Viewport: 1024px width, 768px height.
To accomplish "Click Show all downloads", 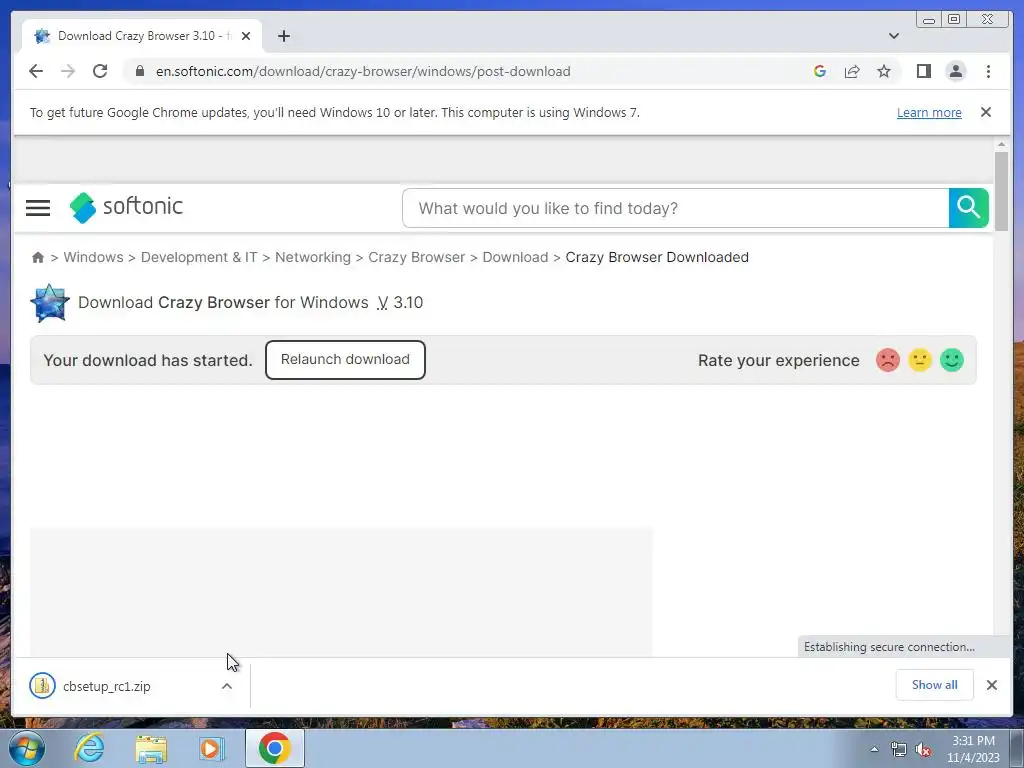I will coord(935,684).
